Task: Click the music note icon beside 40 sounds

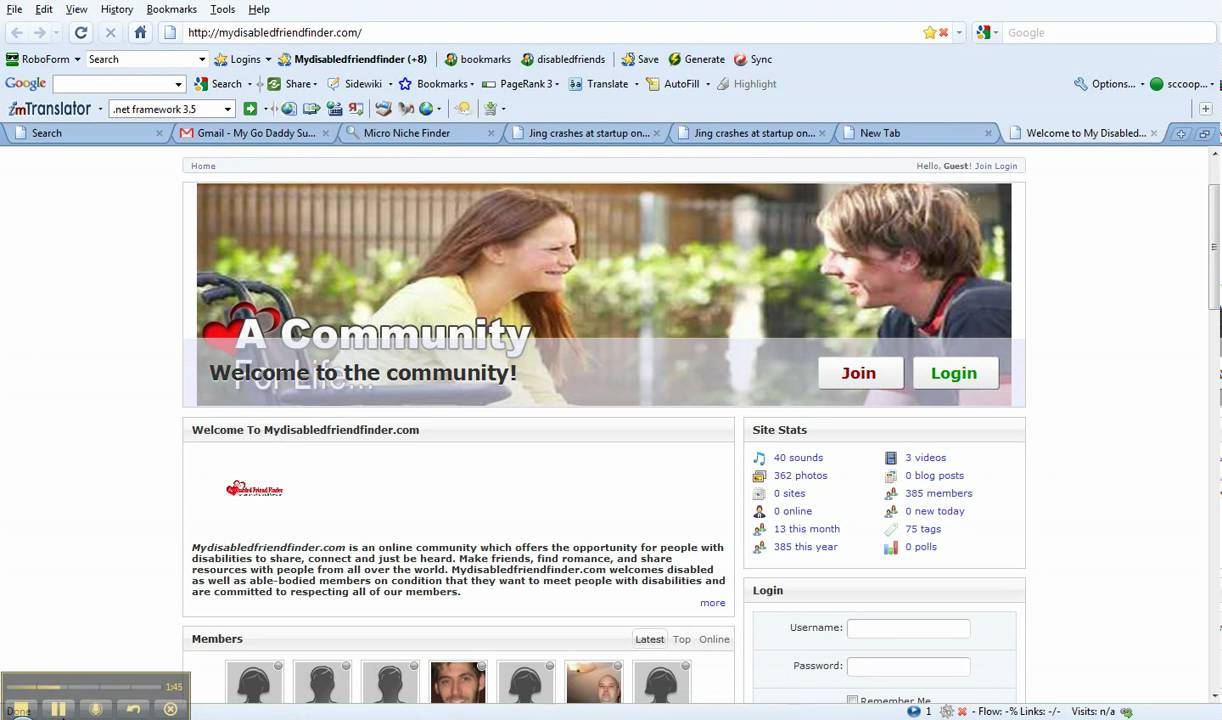Action: pyautogui.click(x=759, y=458)
